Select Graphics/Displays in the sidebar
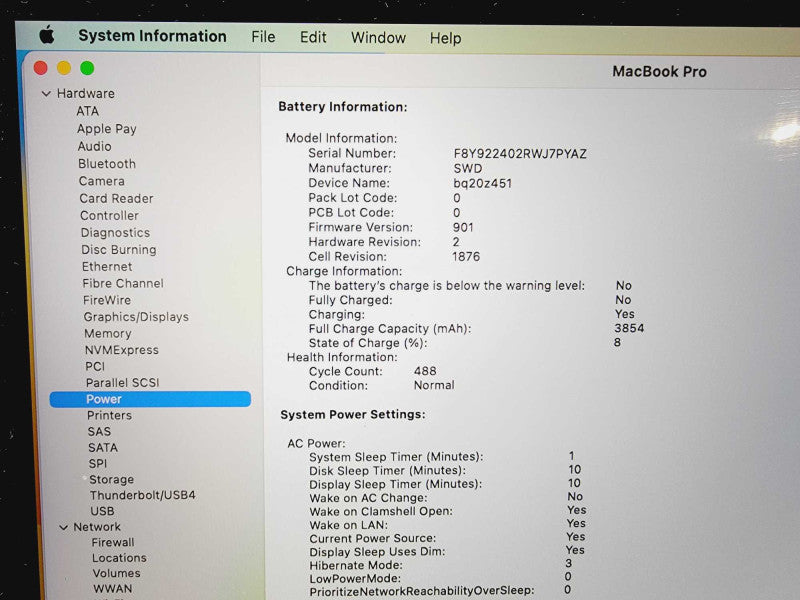 (x=136, y=317)
